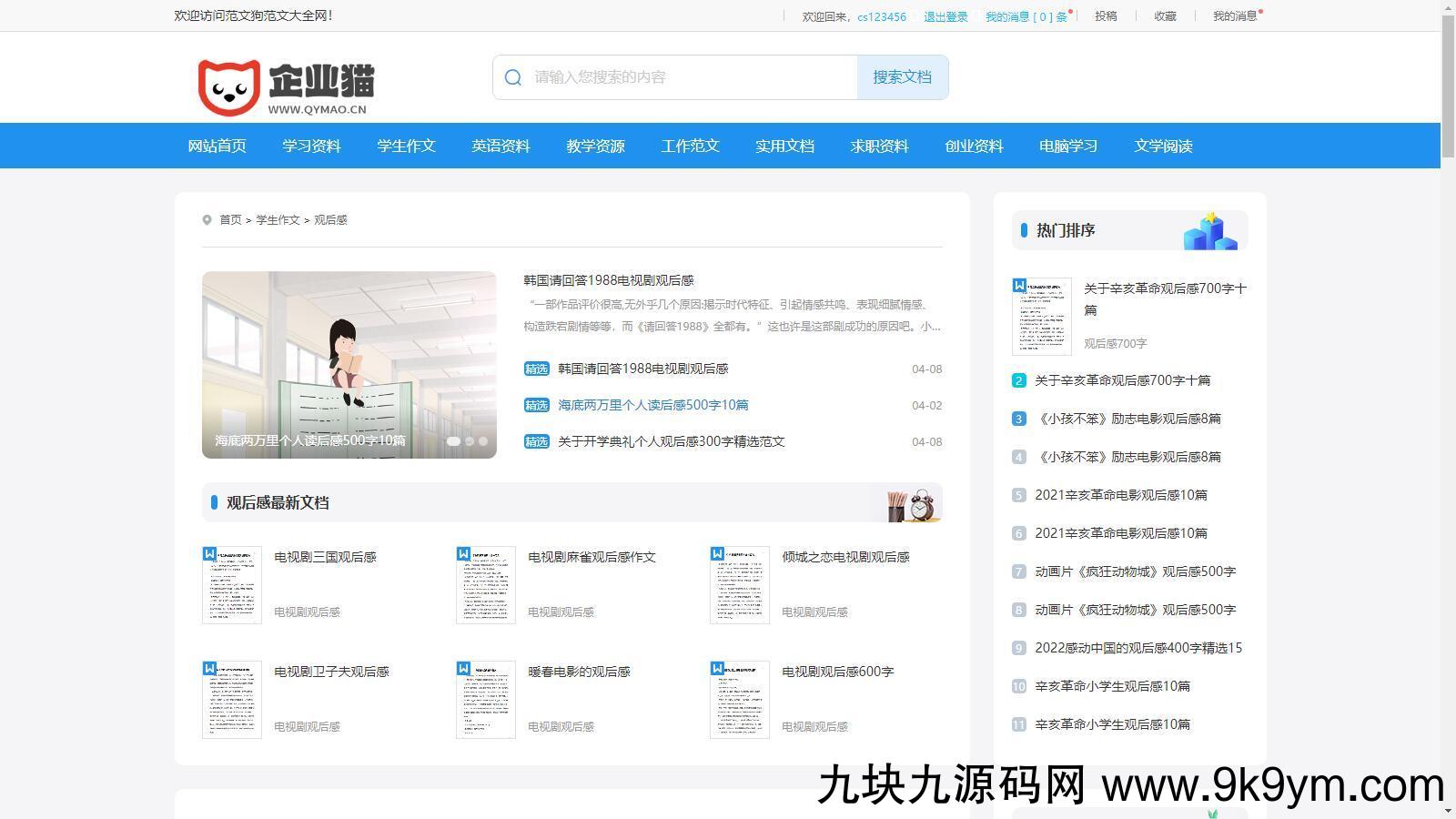
Task: Click the search input field
Action: [x=692, y=77]
